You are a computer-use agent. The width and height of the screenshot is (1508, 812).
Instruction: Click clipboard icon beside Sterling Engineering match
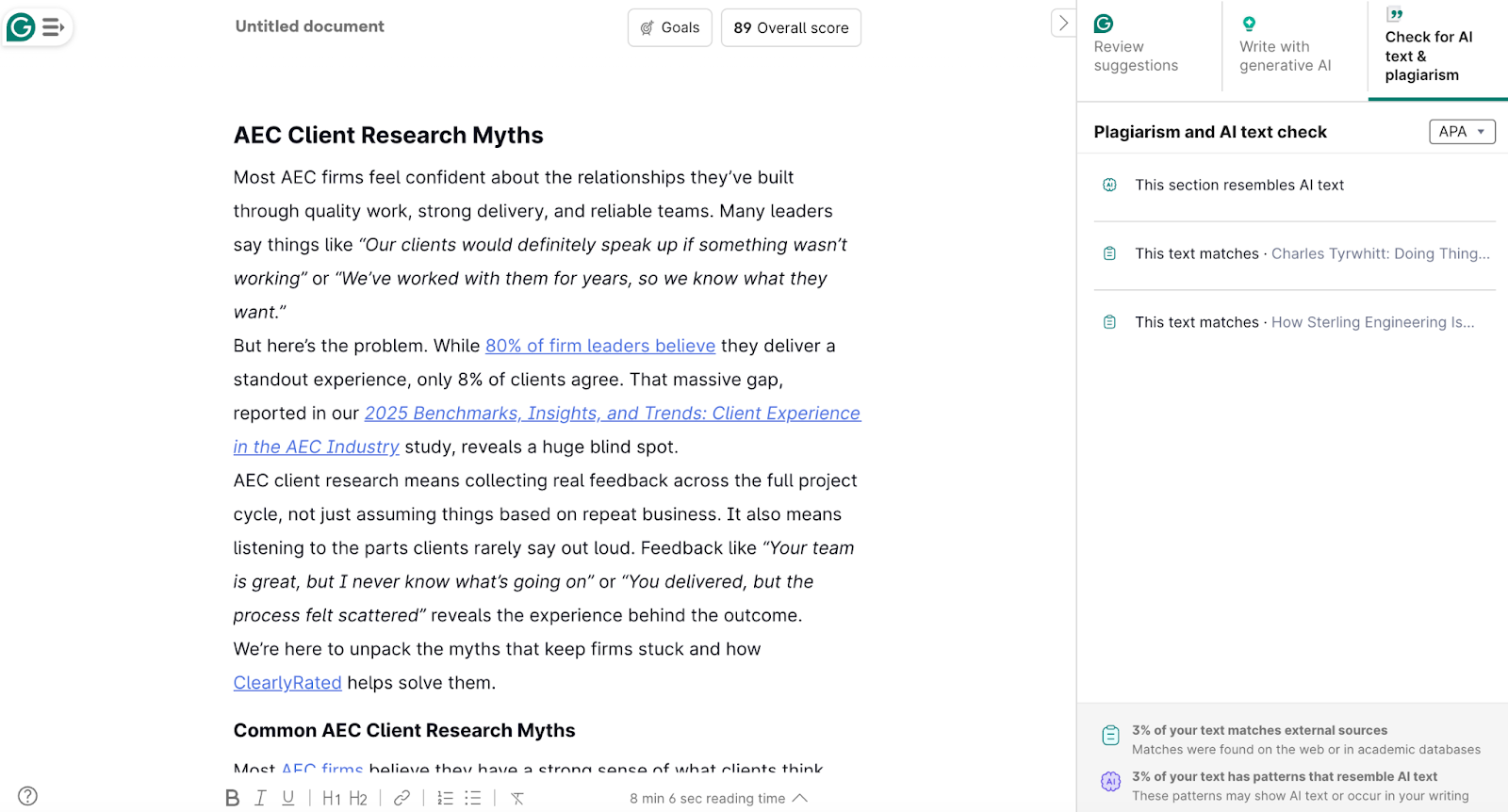pyautogui.click(x=1110, y=322)
